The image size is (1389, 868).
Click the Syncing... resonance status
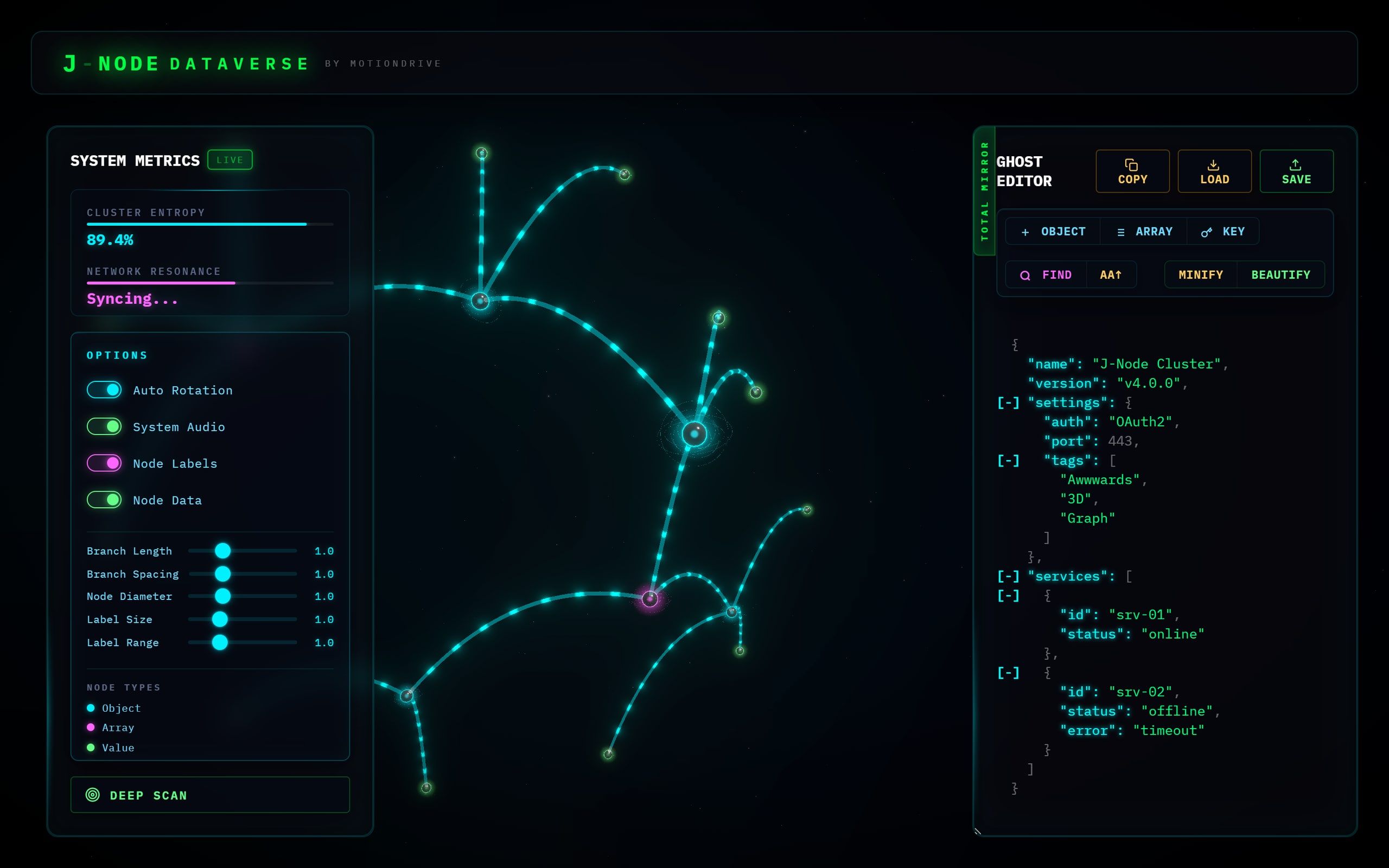pyautogui.click(x=132, y=298)
